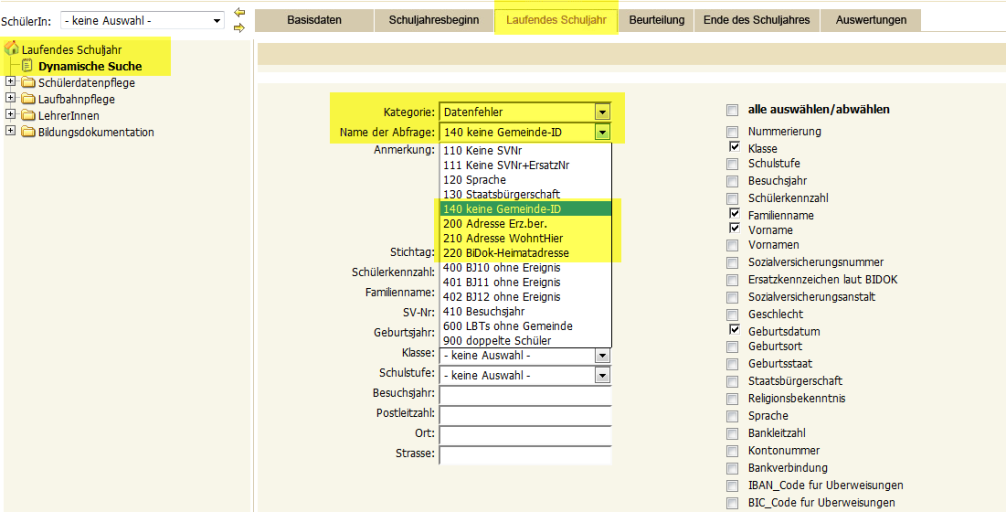
Task: Enable the Nummerierung checkbox
Action: point(732,132)
